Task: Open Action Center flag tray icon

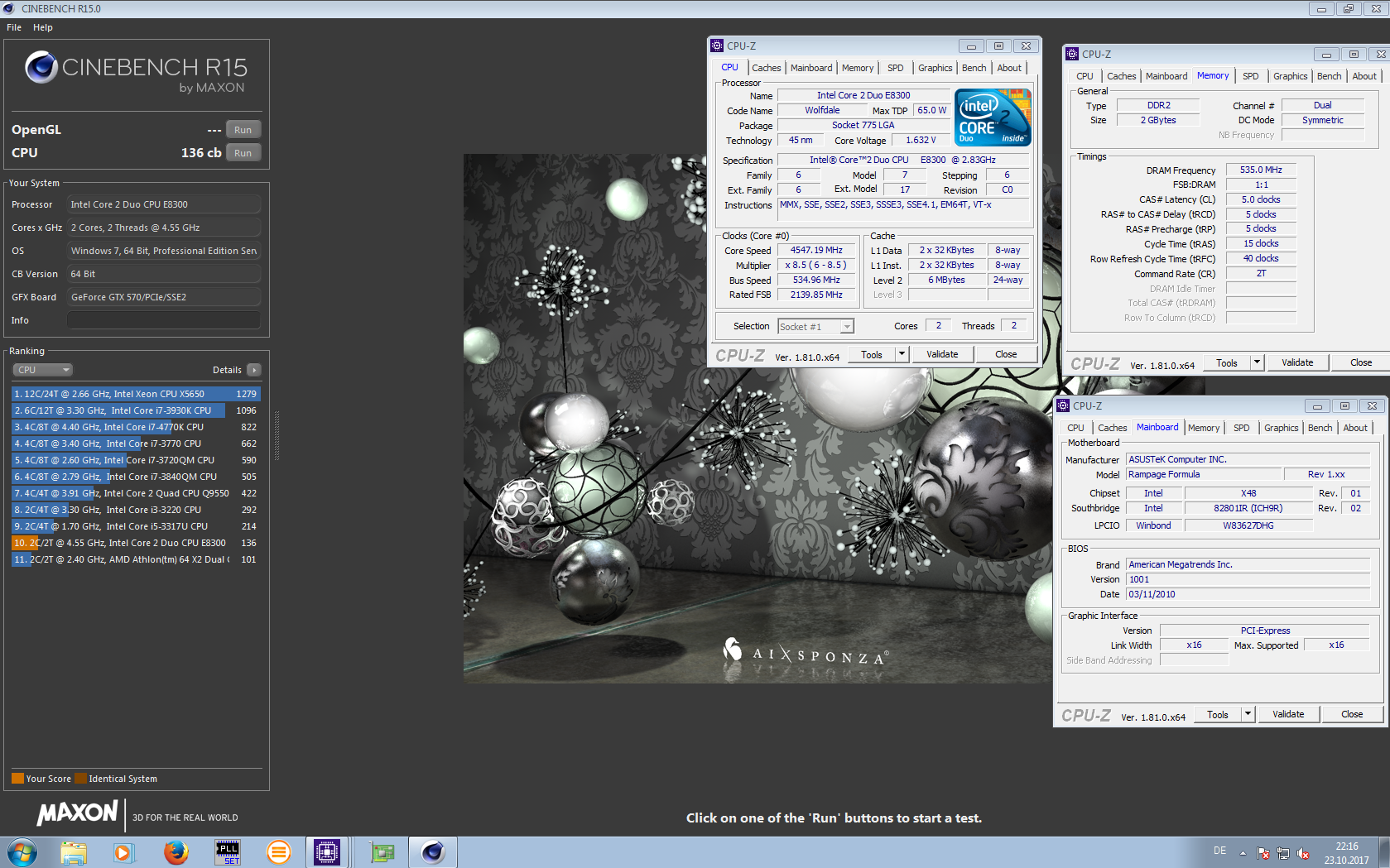Action: [1263, 852]
